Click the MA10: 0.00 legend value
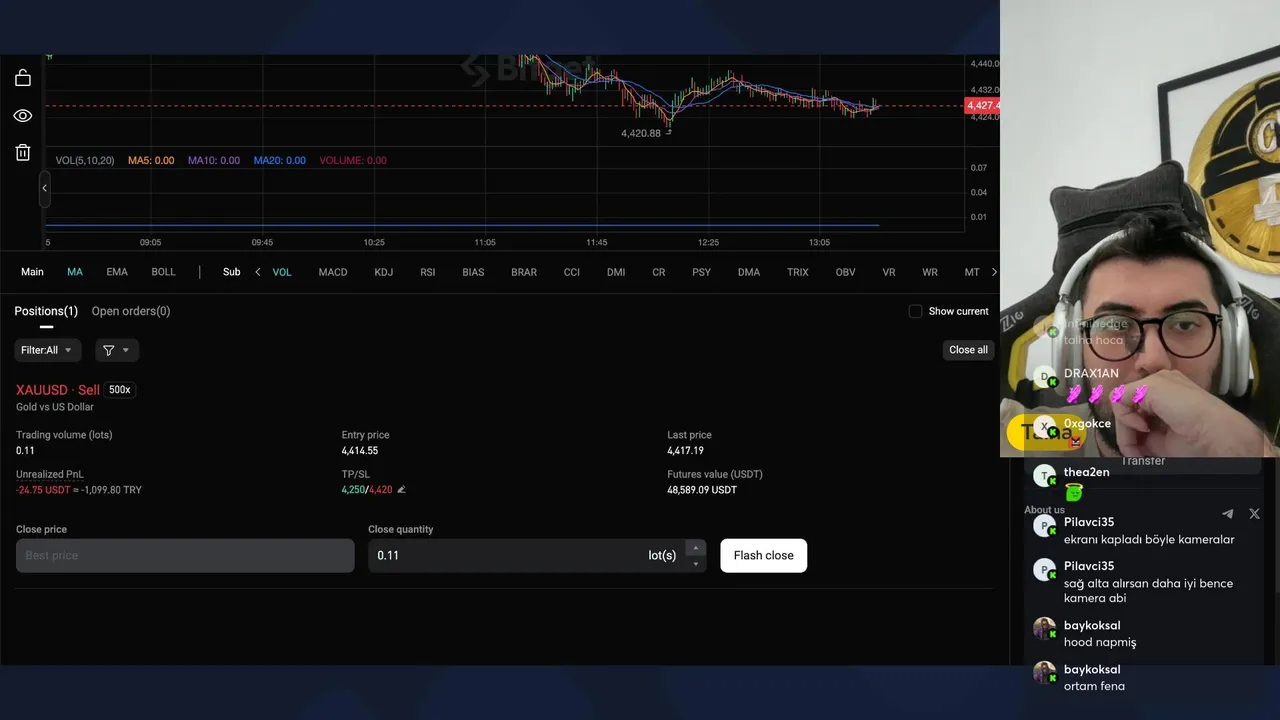 tap(214, 160)
